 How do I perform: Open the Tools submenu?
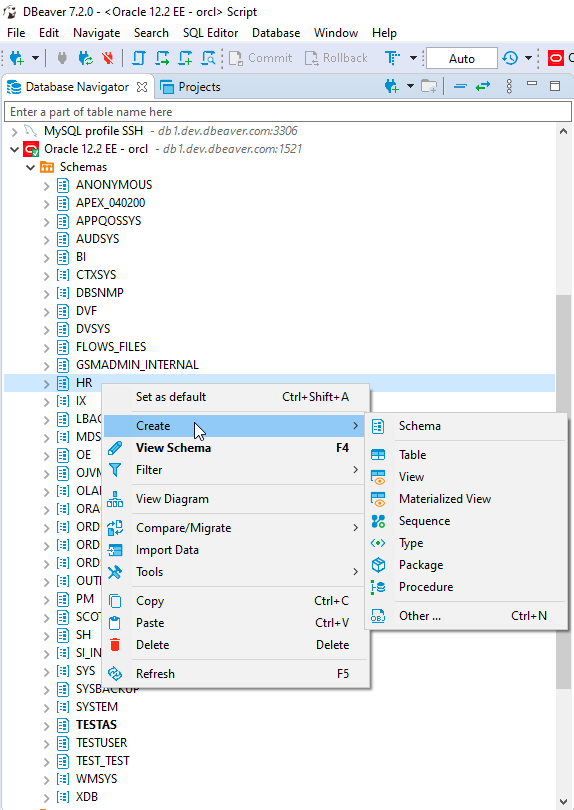tap(237, 572)
